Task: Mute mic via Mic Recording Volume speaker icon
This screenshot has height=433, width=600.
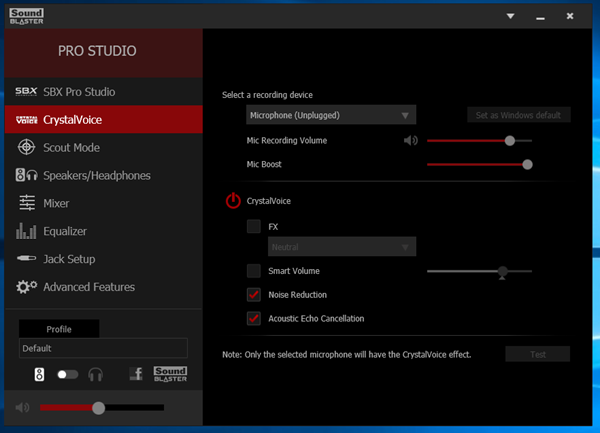Action: tap(411, 141)
